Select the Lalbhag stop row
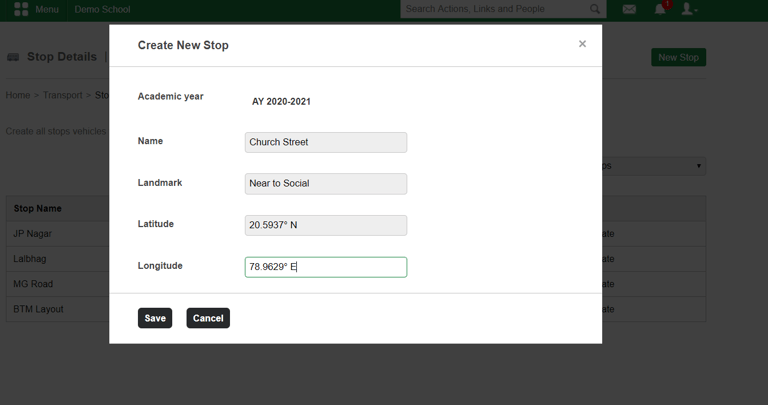 [356, 259]
